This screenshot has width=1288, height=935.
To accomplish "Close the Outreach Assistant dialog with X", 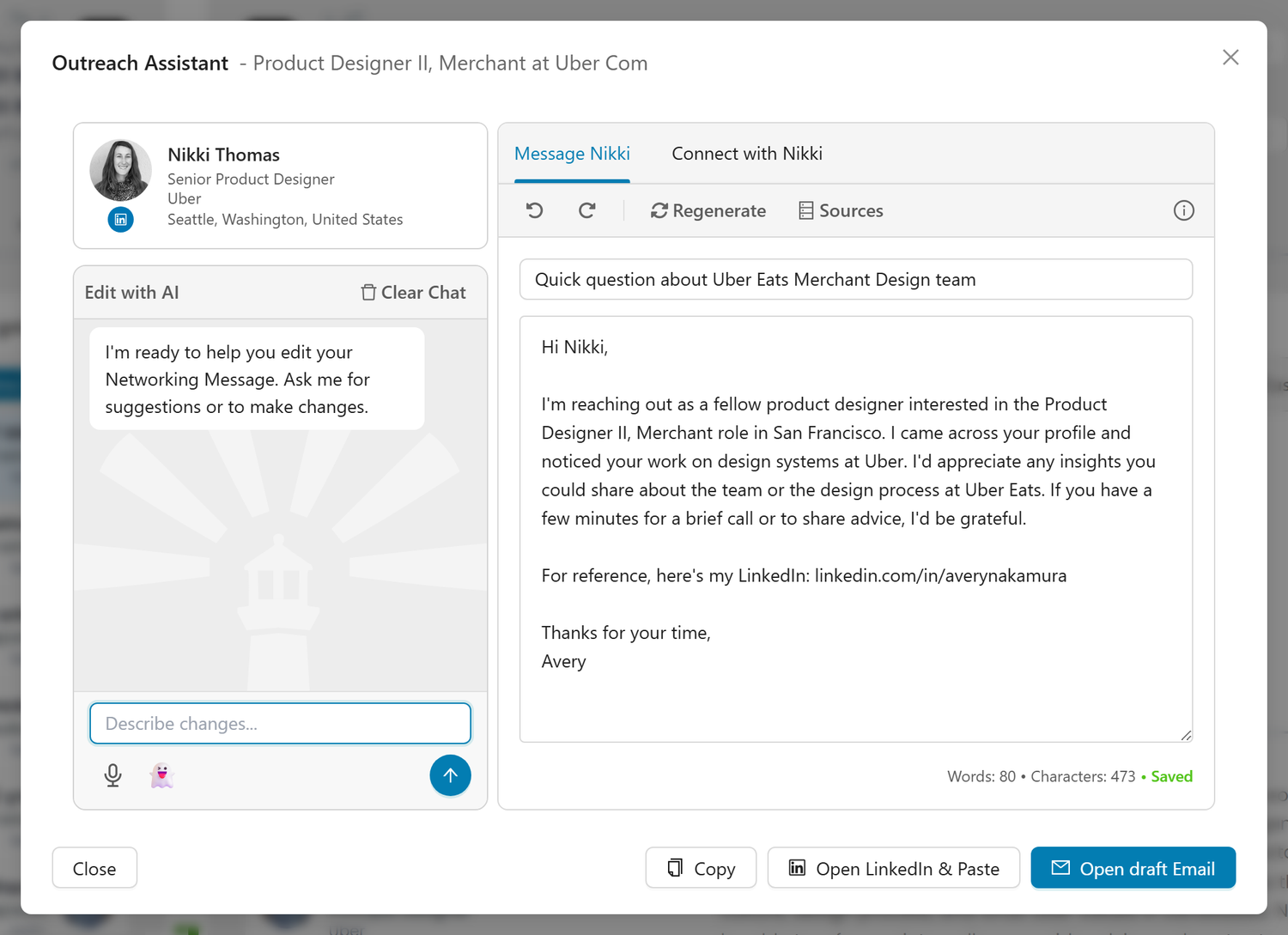I will pos(1230,58).
